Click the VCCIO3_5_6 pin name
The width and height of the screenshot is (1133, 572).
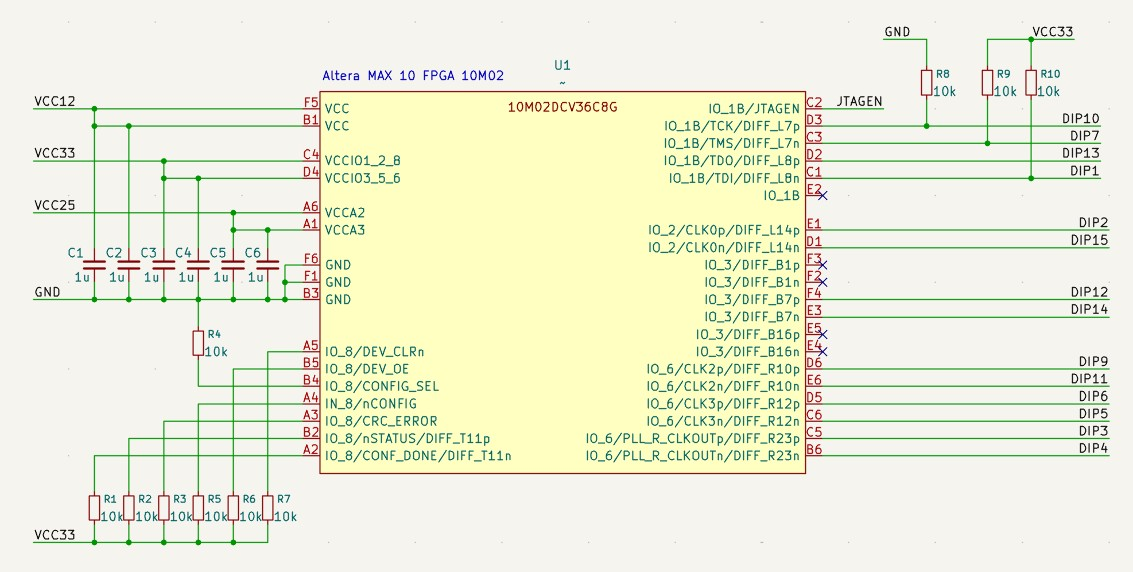[x=363, y=178]
